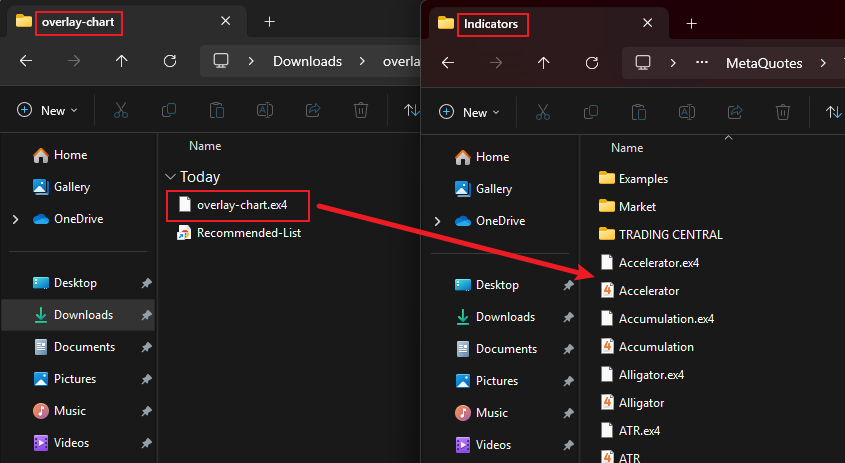This screenshot has height=463, width=845.
Task: Open New dropdown in Indicators window
Action: point(469,113)
